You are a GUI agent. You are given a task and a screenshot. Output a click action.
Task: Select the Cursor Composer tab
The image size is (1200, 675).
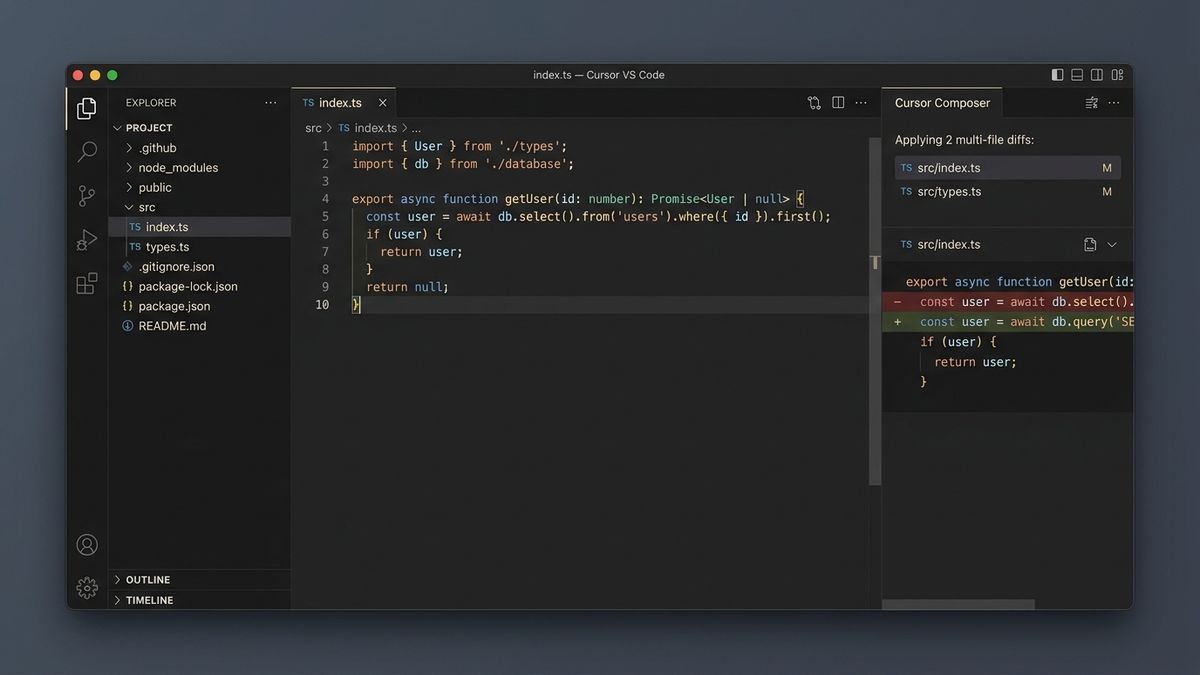click(942, 103)
